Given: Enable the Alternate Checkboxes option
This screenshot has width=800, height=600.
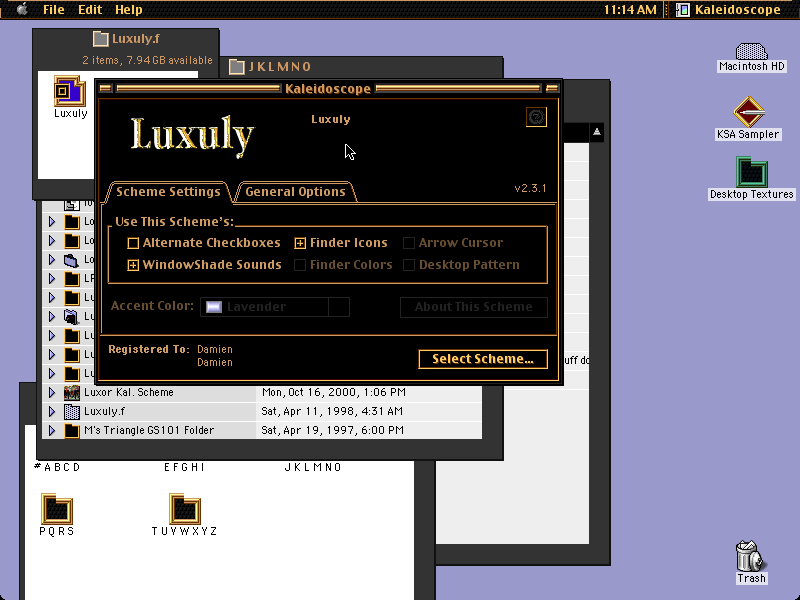Looking at the screenshot, I should pos(133,243).
